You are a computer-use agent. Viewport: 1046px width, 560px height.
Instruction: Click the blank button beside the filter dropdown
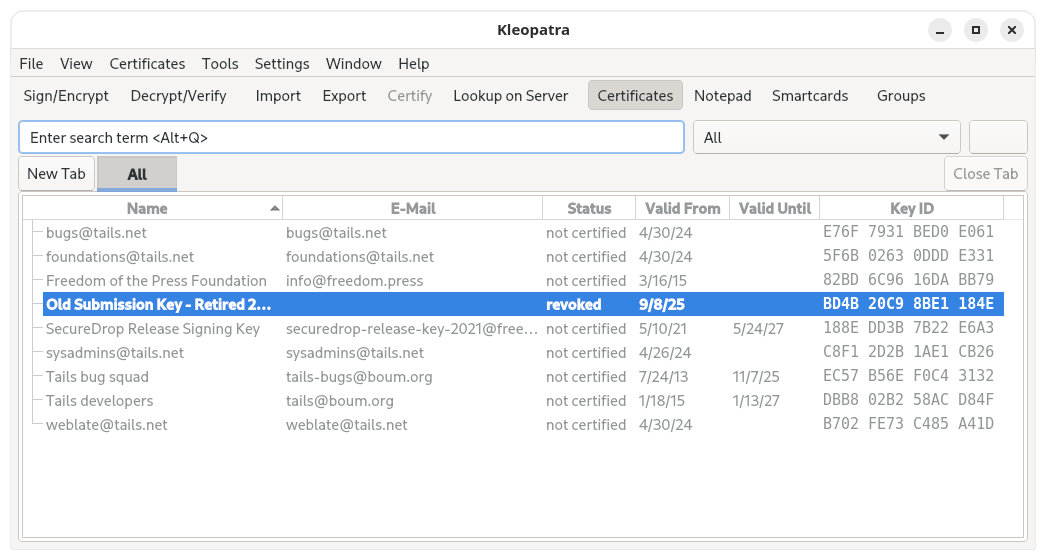tap(998, 138)
